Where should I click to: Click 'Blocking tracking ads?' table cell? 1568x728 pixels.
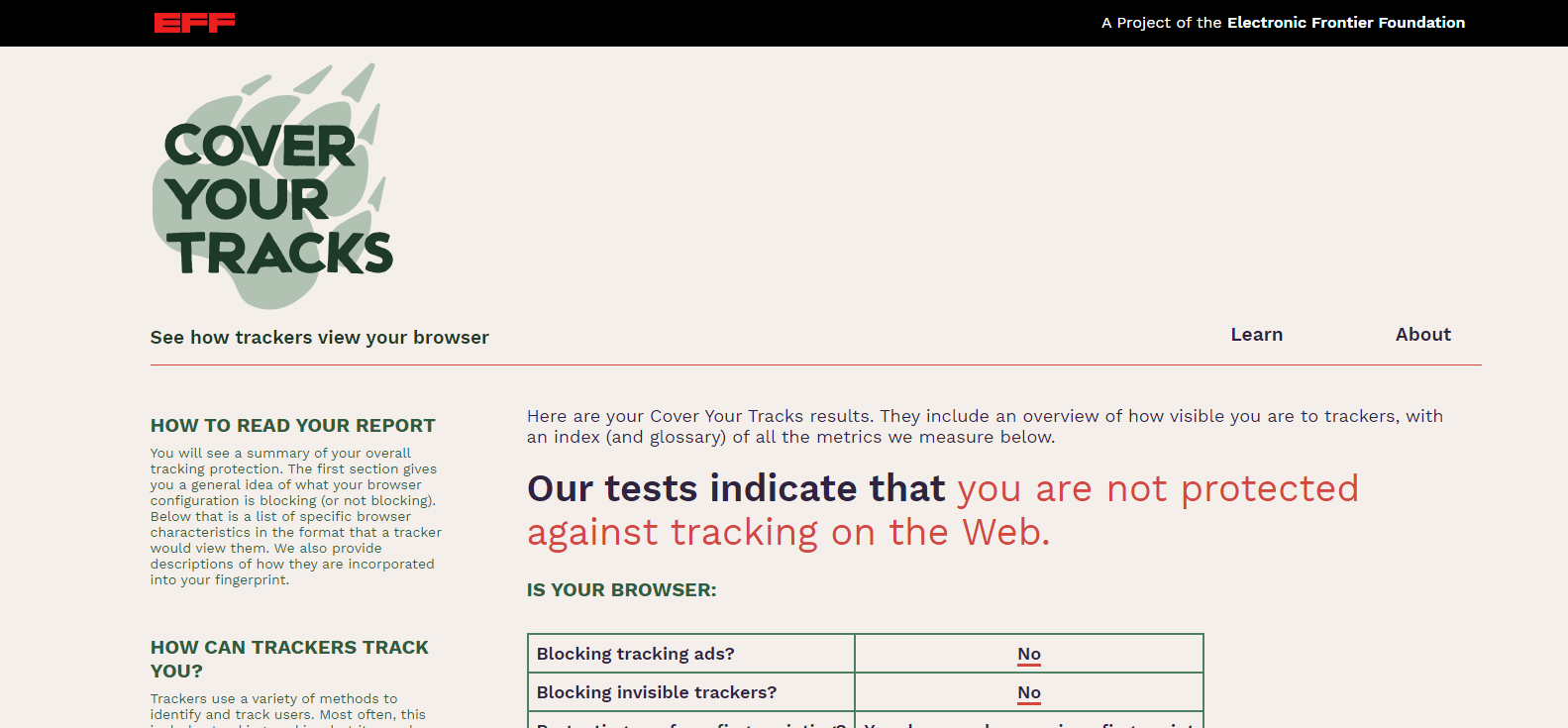coord(691,654)
